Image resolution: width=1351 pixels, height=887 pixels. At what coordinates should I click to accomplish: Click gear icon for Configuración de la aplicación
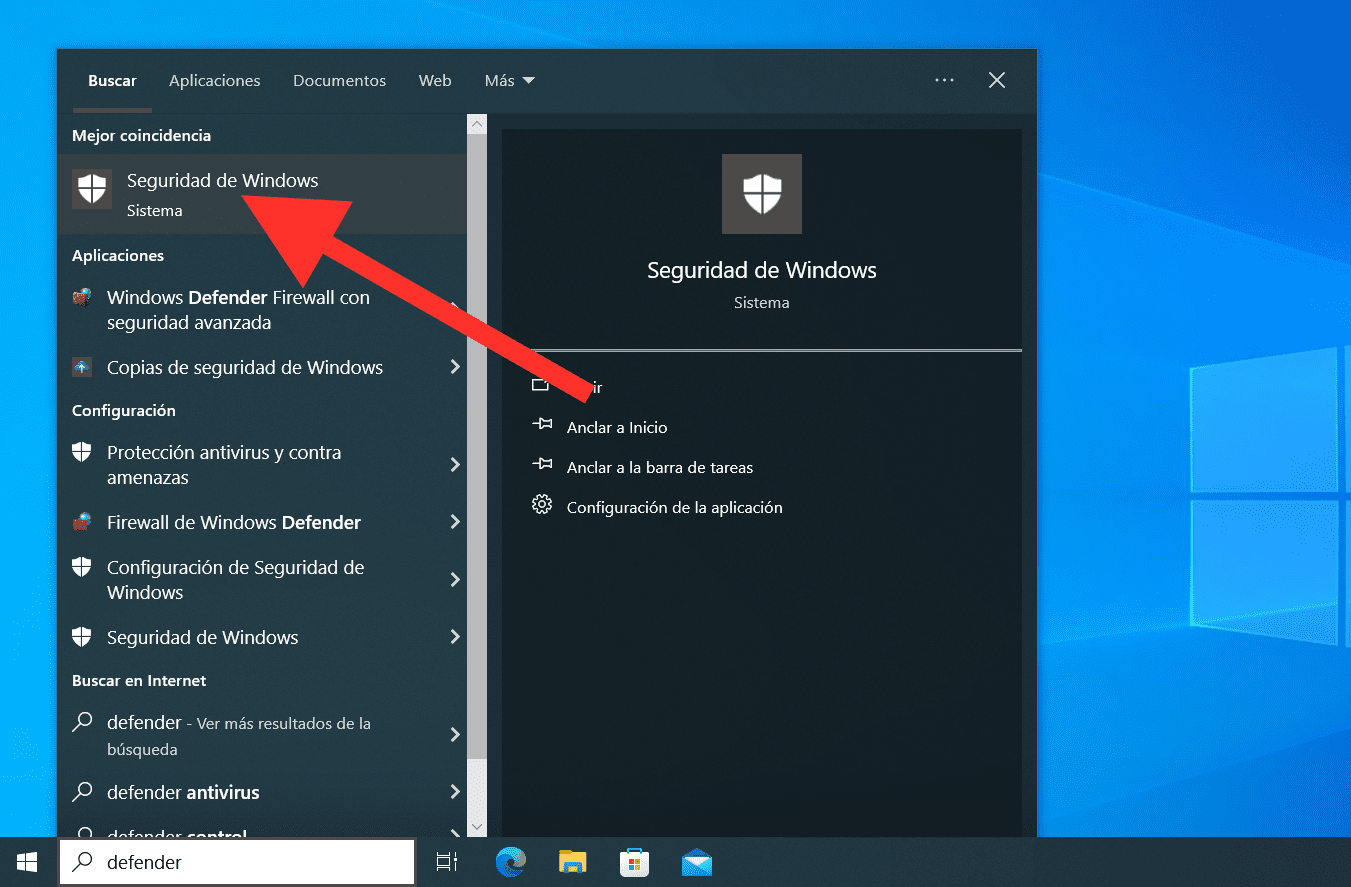(542, 504)
